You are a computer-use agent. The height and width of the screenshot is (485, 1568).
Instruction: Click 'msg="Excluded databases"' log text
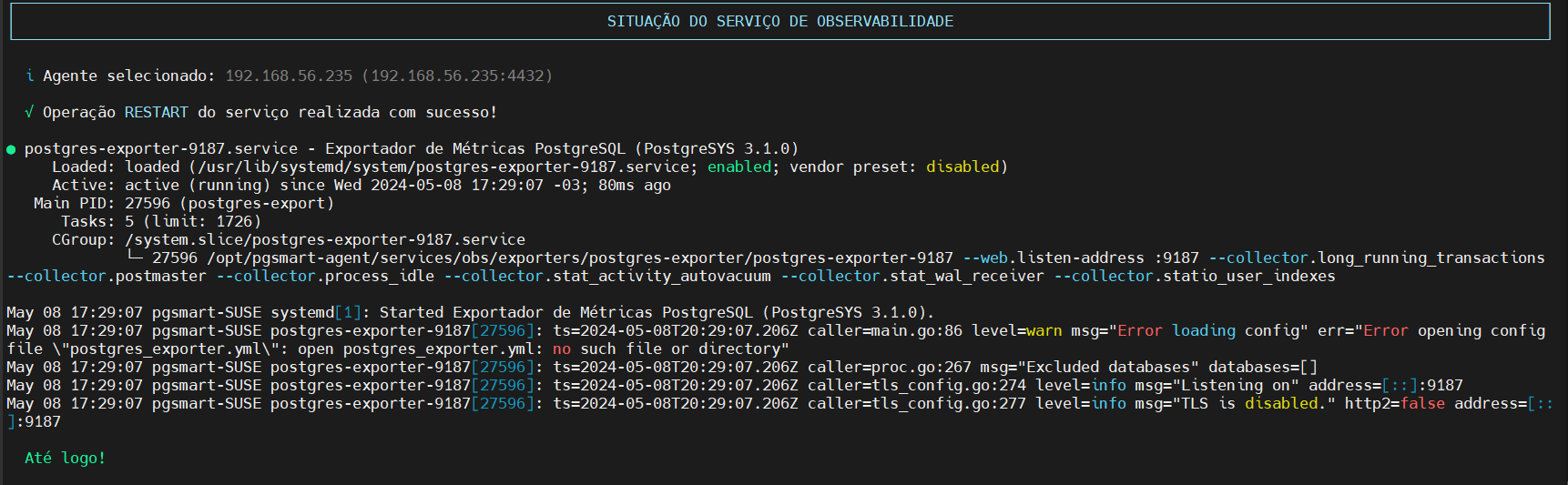[x=1090, y=367]
